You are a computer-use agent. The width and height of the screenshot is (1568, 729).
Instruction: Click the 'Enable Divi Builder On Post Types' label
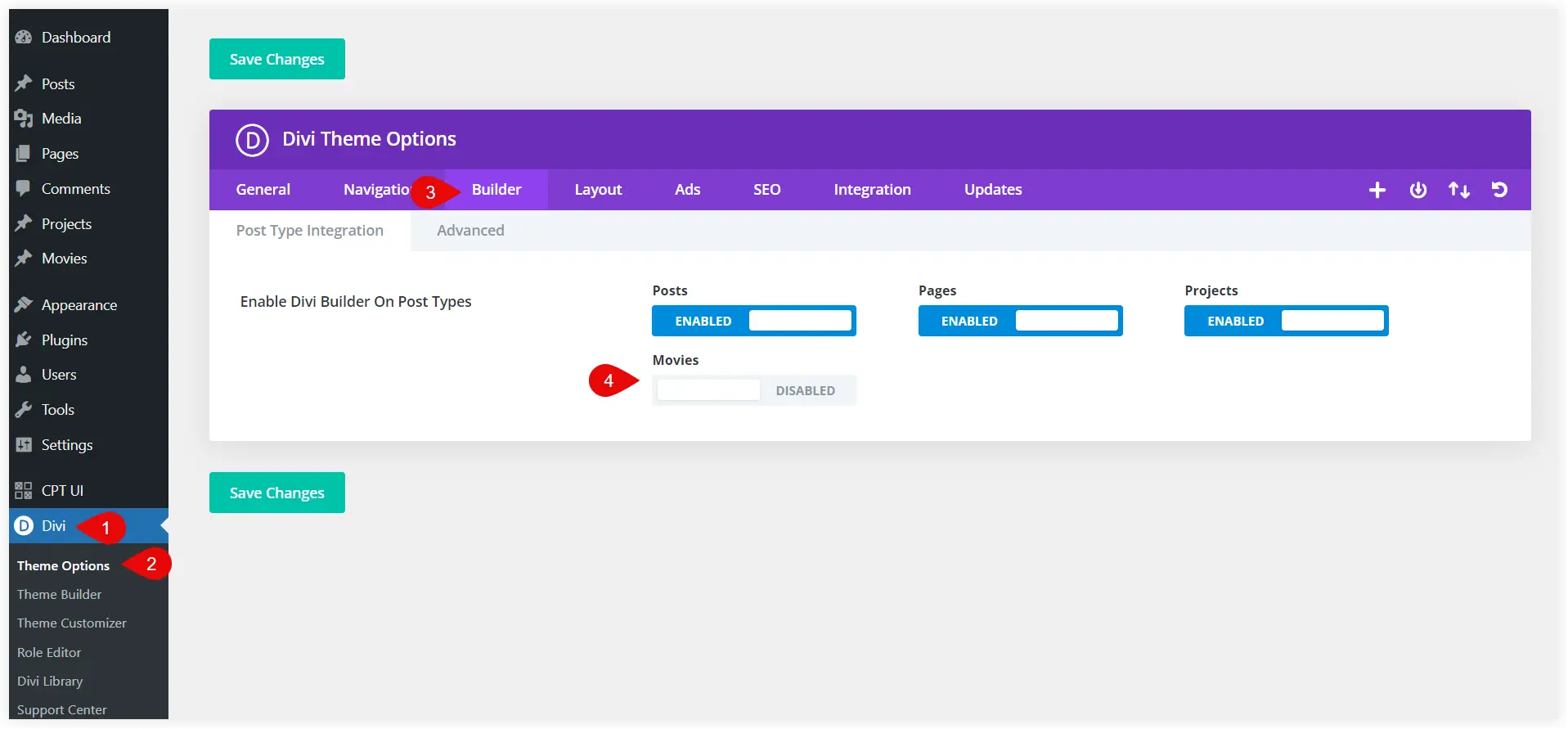click(x=356, y=302)
